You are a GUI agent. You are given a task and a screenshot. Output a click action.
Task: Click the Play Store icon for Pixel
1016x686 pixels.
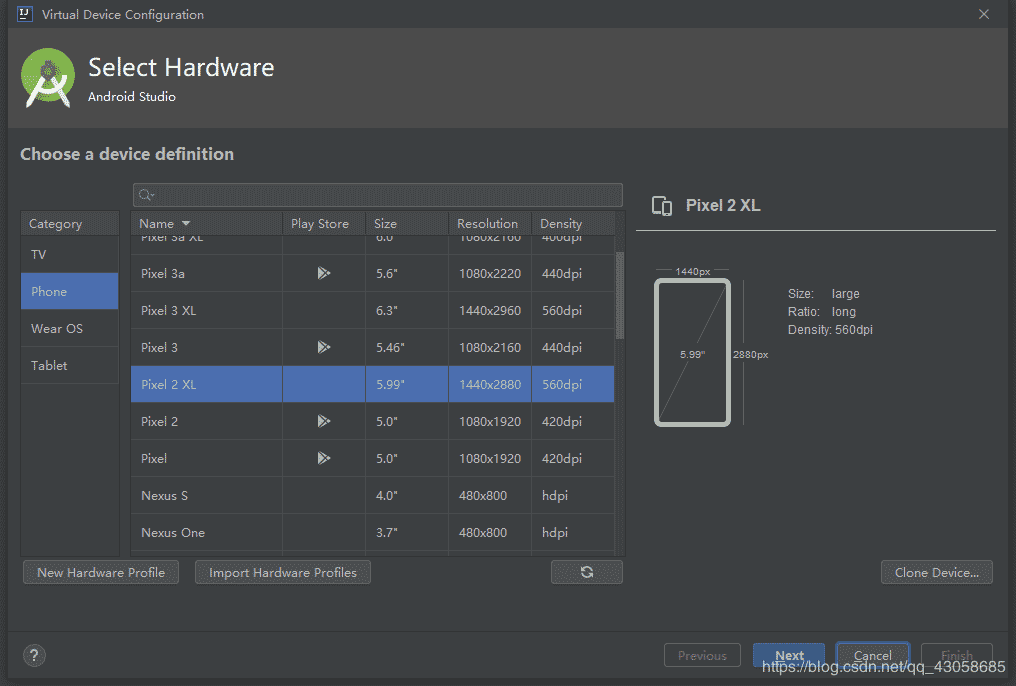click(x=322, y=458)
